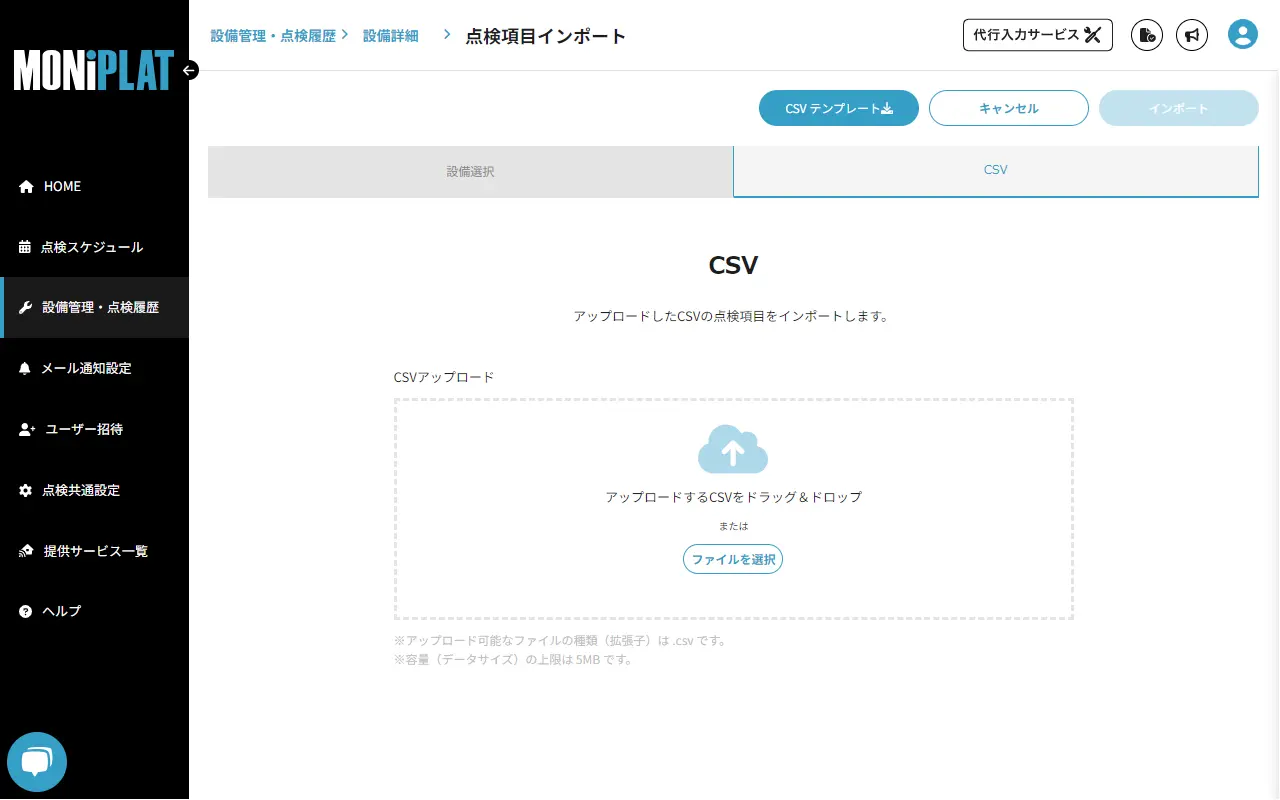Collapse the sidebar with the arrow toggle
The width and height of the screenshot is (1280, 800).
point(189,70)
